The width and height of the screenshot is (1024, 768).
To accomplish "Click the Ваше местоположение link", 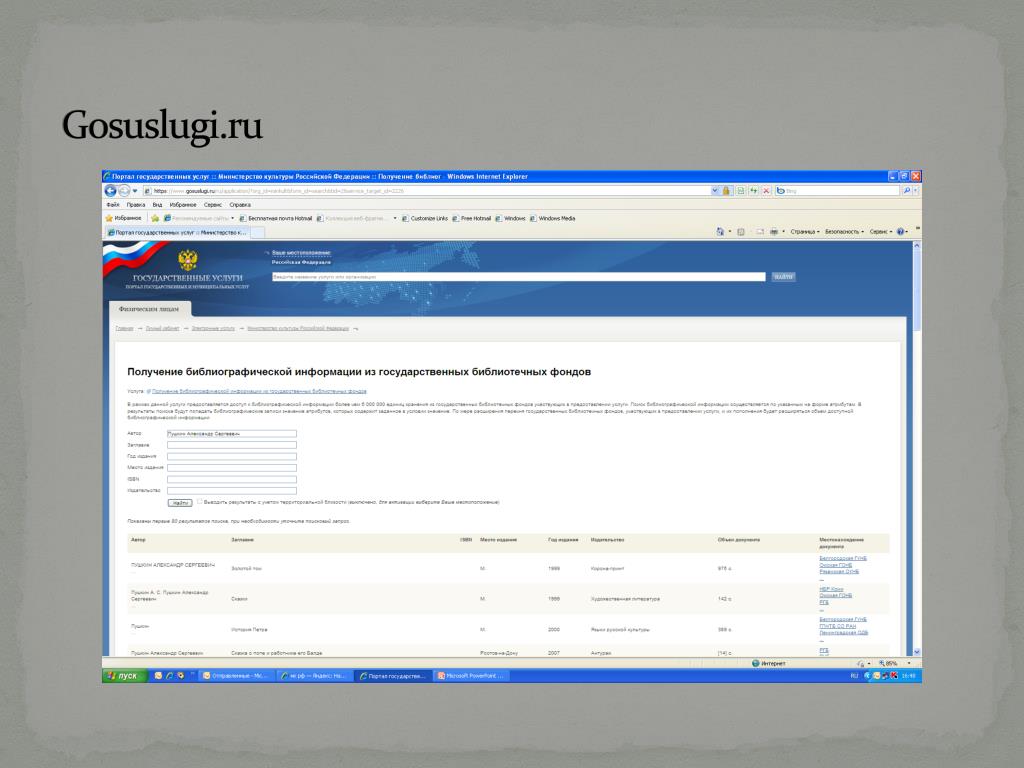I will coord(301,253).
